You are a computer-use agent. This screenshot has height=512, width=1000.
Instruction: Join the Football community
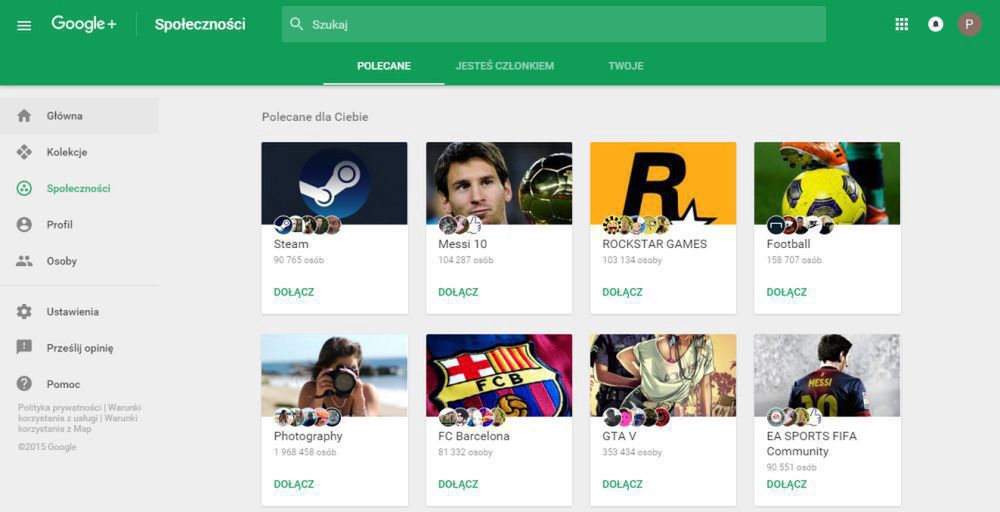[786, 292]
